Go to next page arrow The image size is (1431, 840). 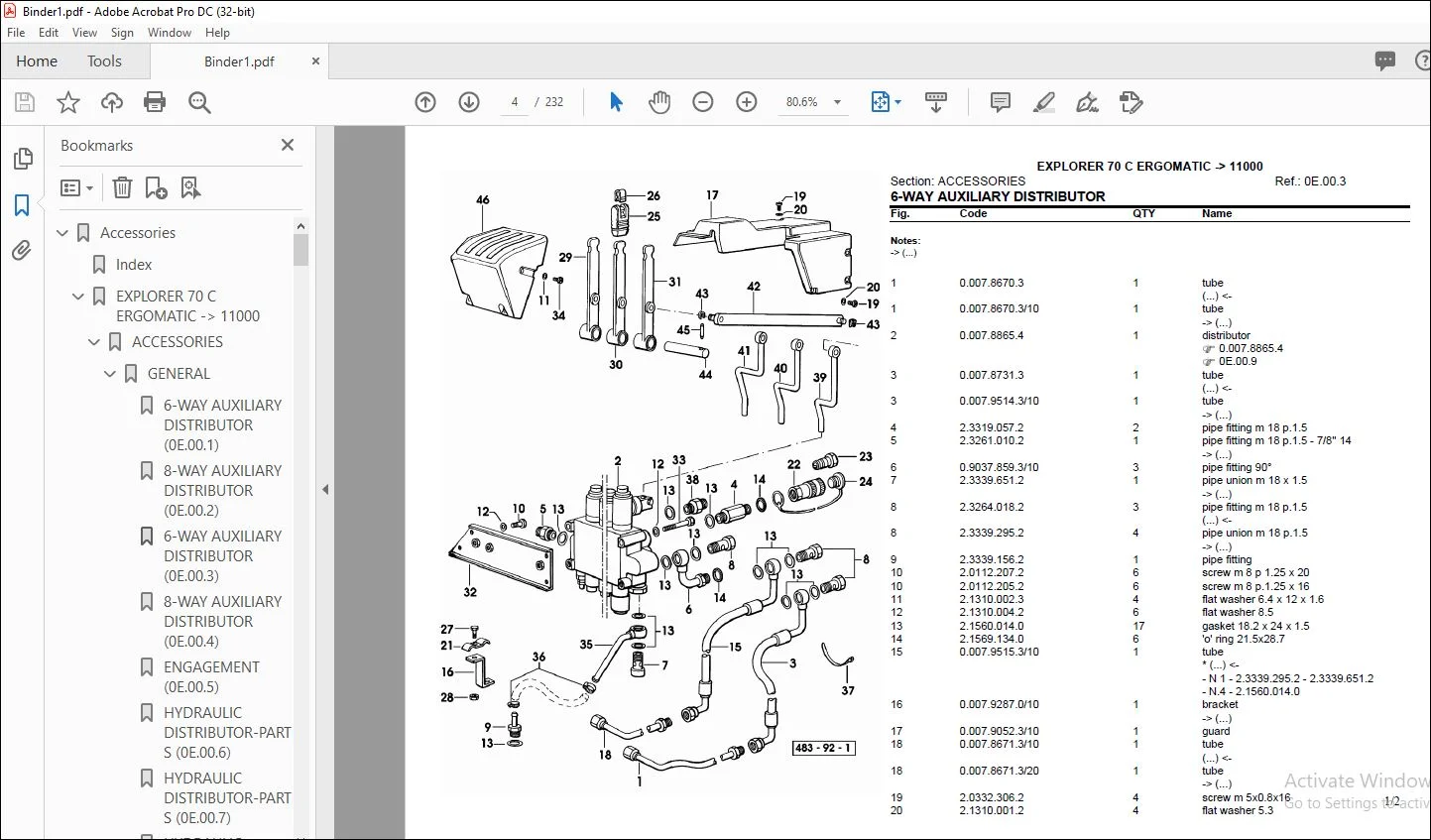pyautogui.click(x=469, y=102)
